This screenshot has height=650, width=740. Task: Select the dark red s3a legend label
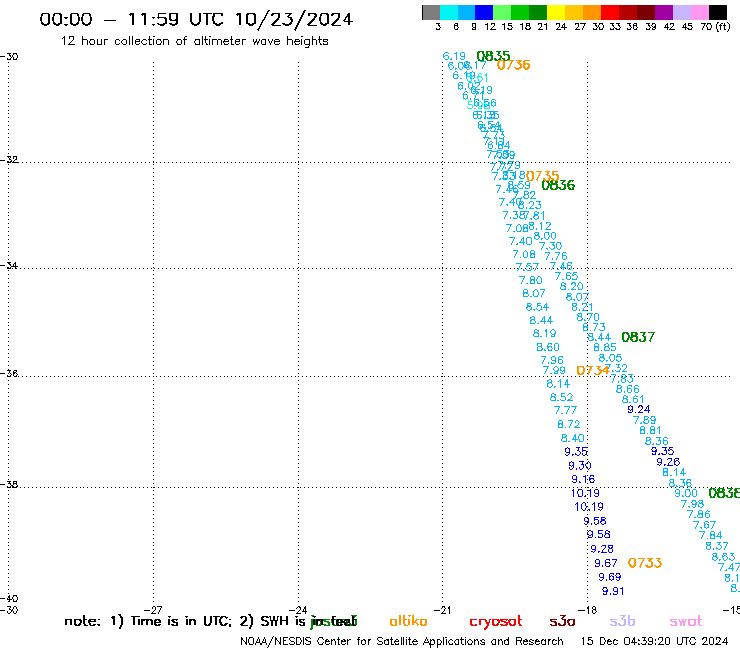click(x=562, y=621)
